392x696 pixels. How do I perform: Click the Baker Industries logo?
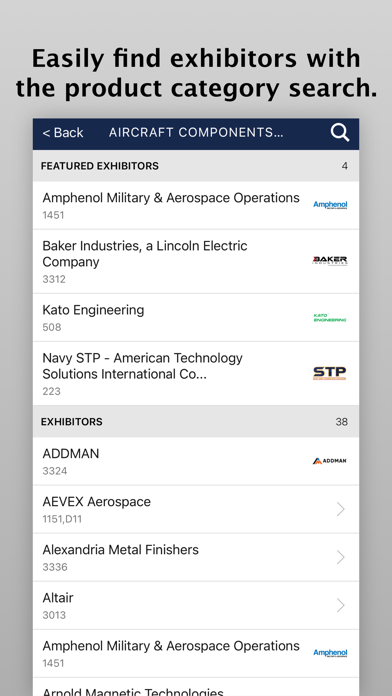tap(330, 261)
